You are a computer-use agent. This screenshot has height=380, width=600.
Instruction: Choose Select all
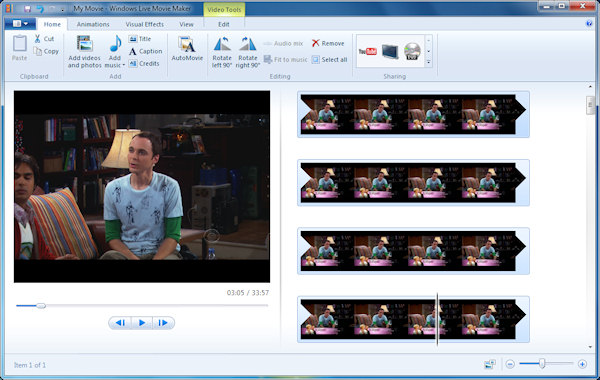(x=329, y=59)
